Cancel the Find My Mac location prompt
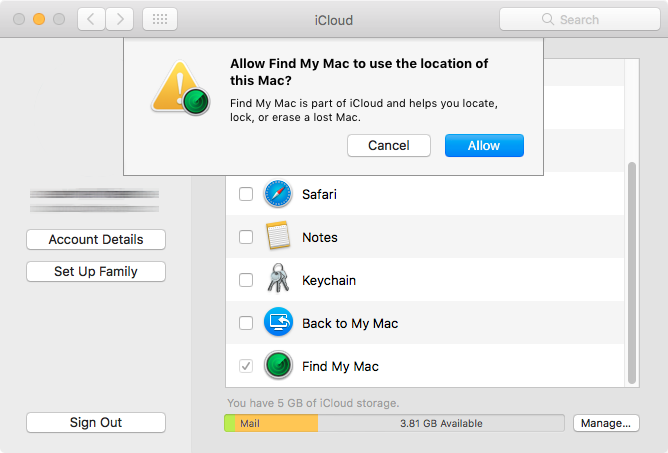The width and height of the screenshot is (668, 453). [389, 146]
